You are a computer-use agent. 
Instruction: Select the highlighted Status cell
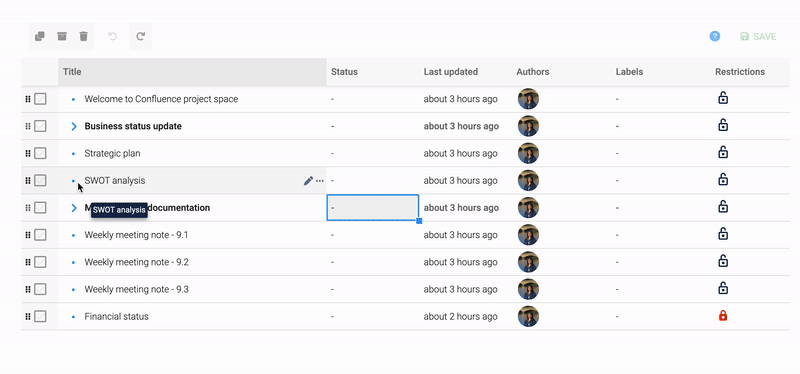coord(373,208)
